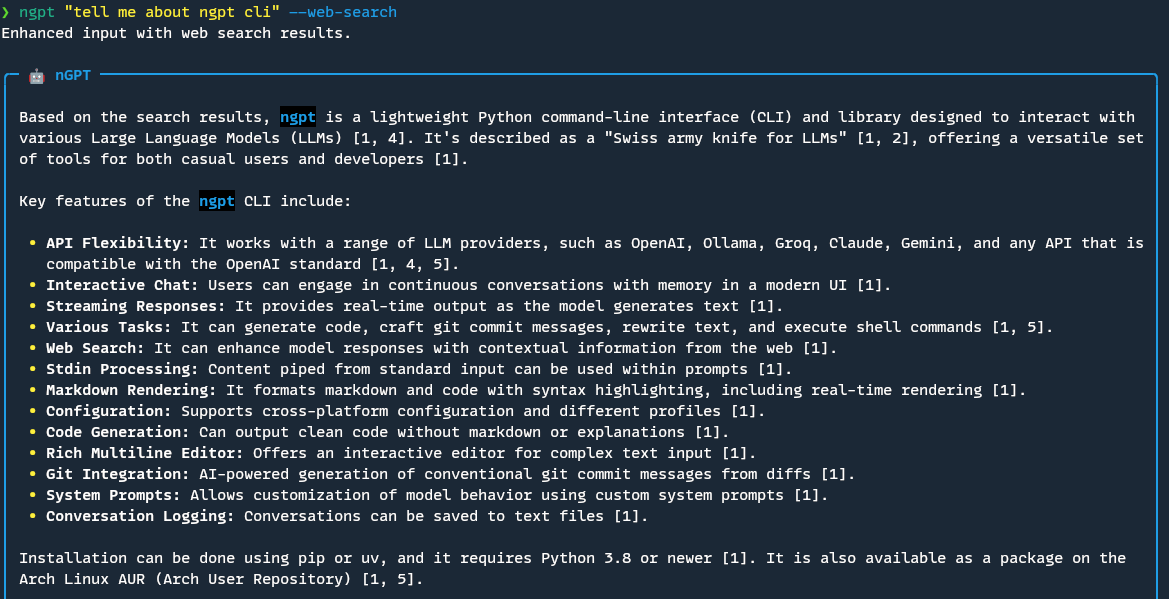Click the robot emoji icon beside nGPT
The height and width of the screenshot is (599, 1169).
coord(37,75)
